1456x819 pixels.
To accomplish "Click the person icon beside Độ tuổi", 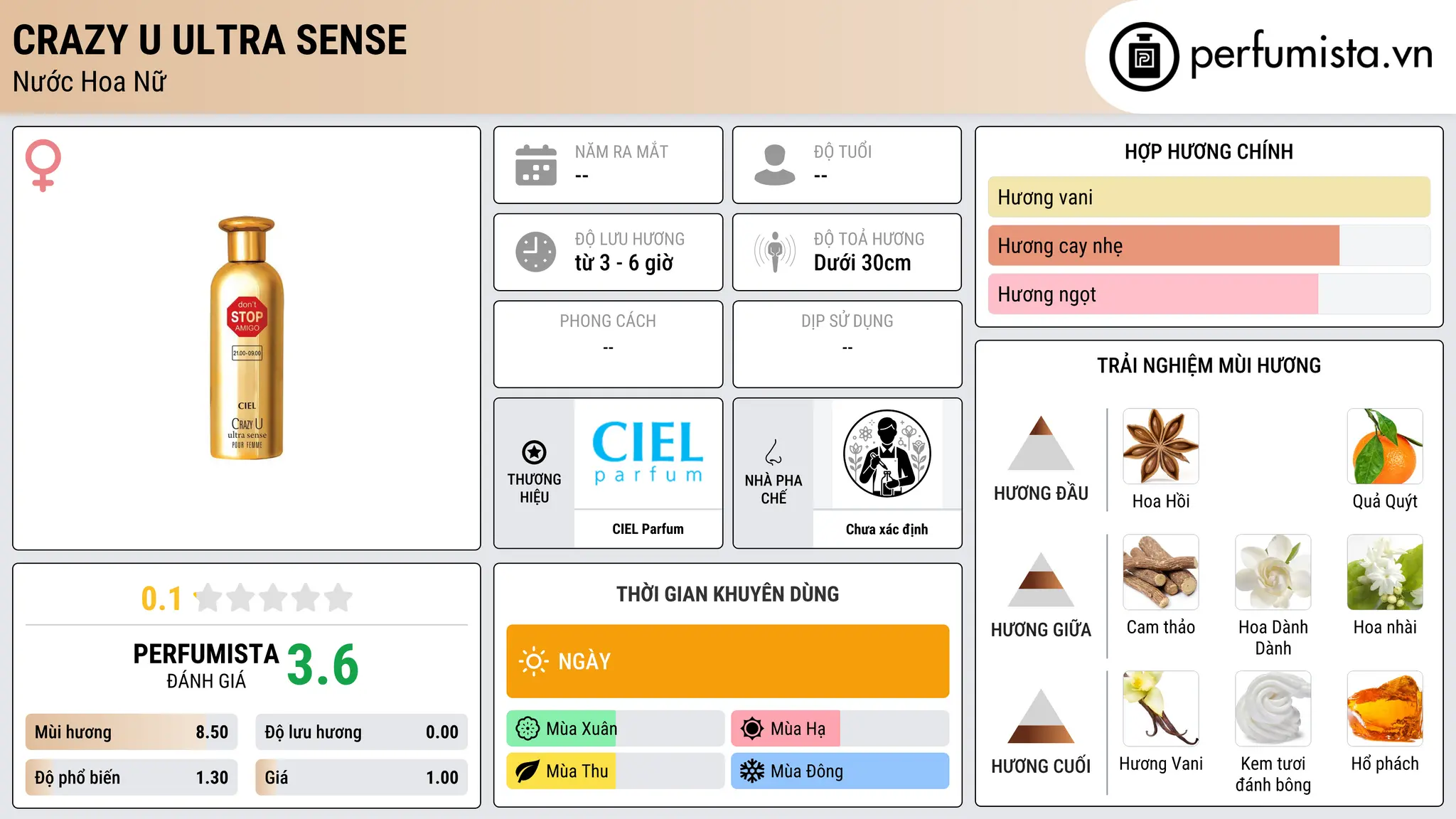I will (x=775, y=165).
